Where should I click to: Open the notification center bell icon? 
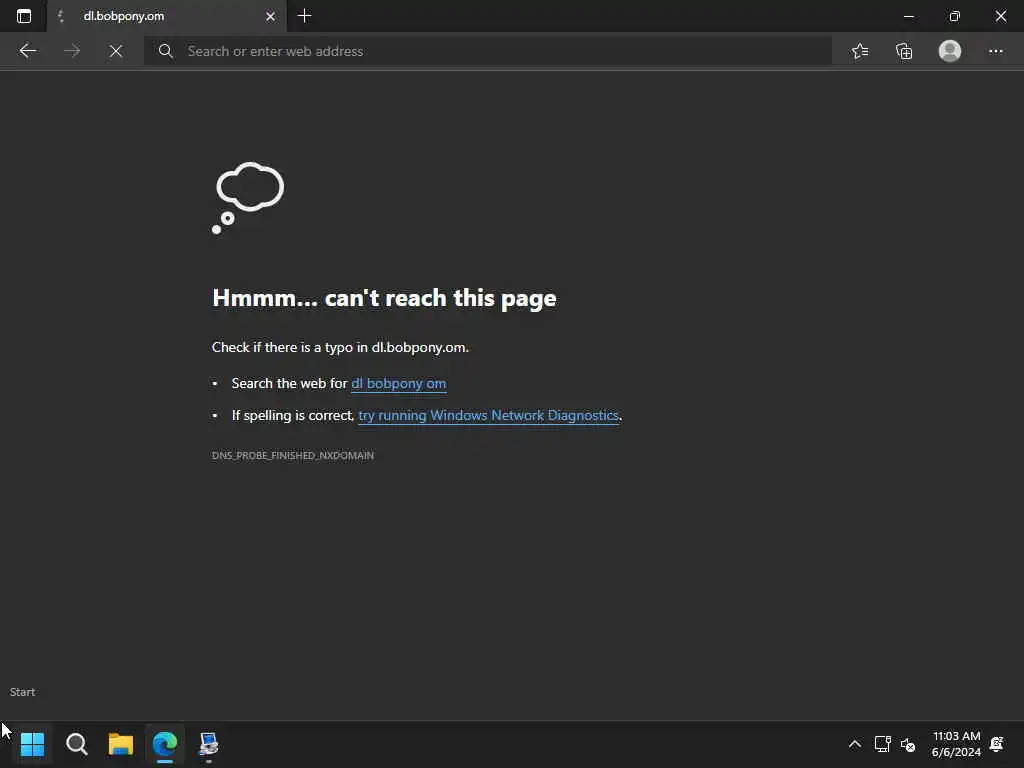[x=997, y=744]
